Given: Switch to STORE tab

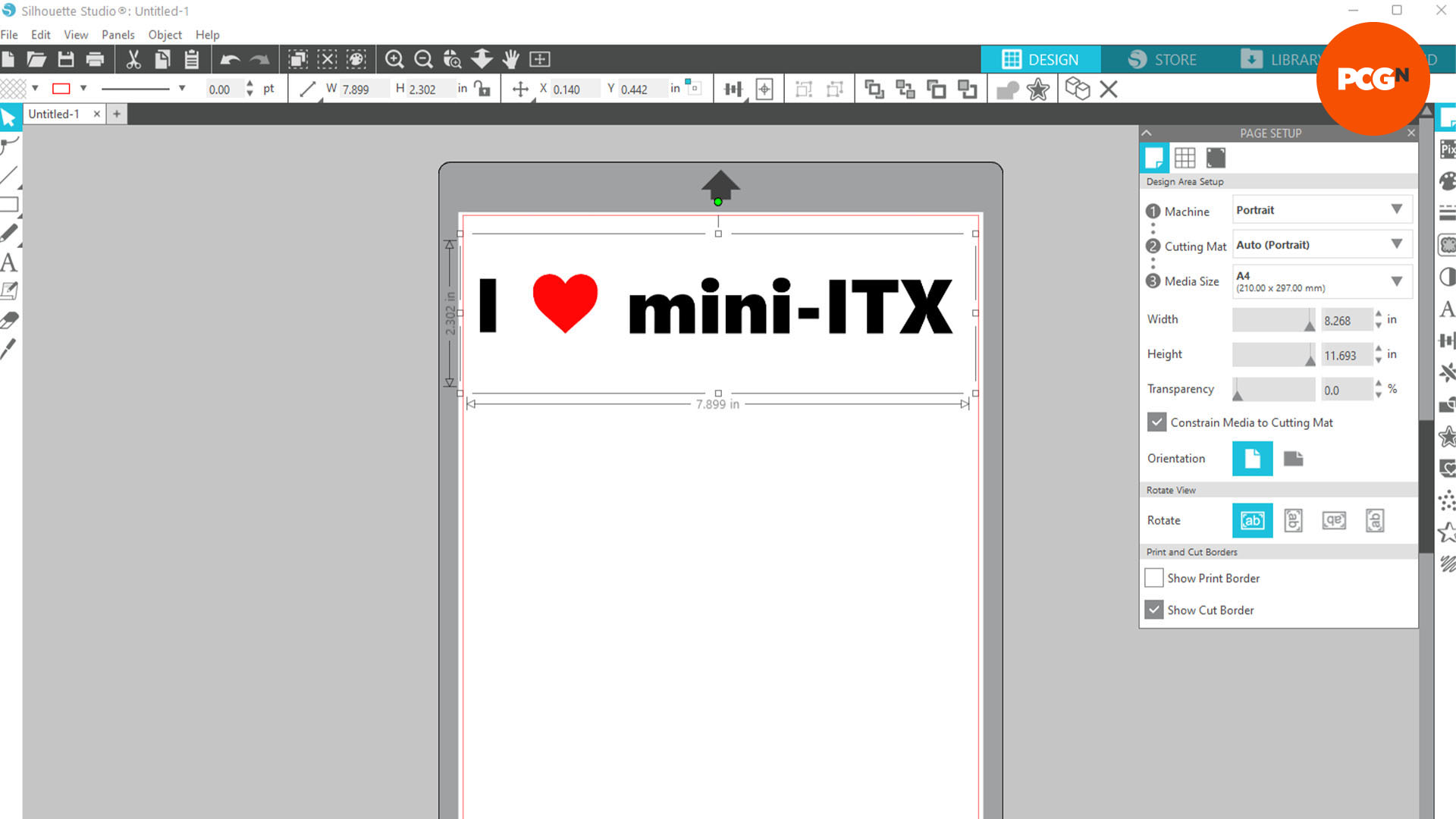Looking at the screenshot, I should (1162, 59).
